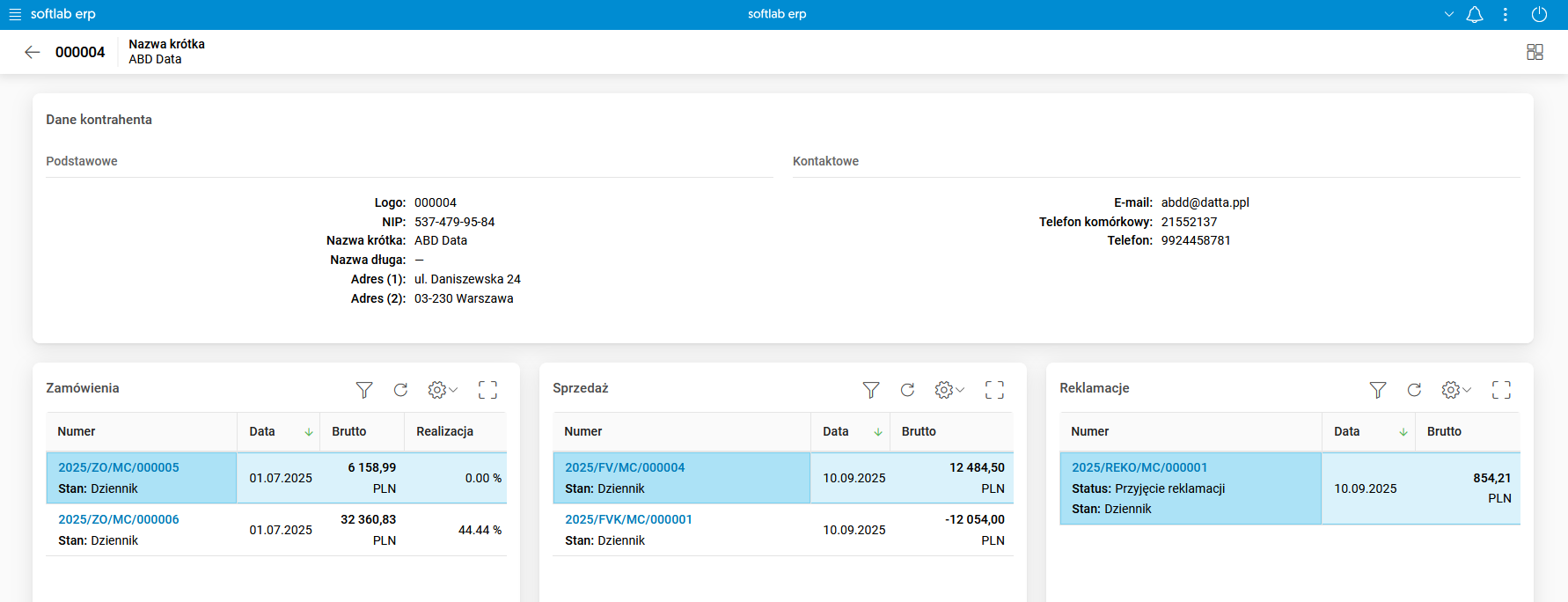Image resolution: width=1568 pixels, height=602 pixels.
Task: Click Brutto header in Reklamacje
Action: (1468, 431)
